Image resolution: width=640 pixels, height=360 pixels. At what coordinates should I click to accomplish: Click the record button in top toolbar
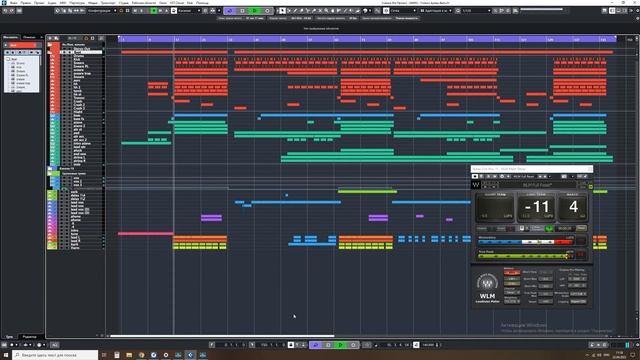tap(267, 11)
